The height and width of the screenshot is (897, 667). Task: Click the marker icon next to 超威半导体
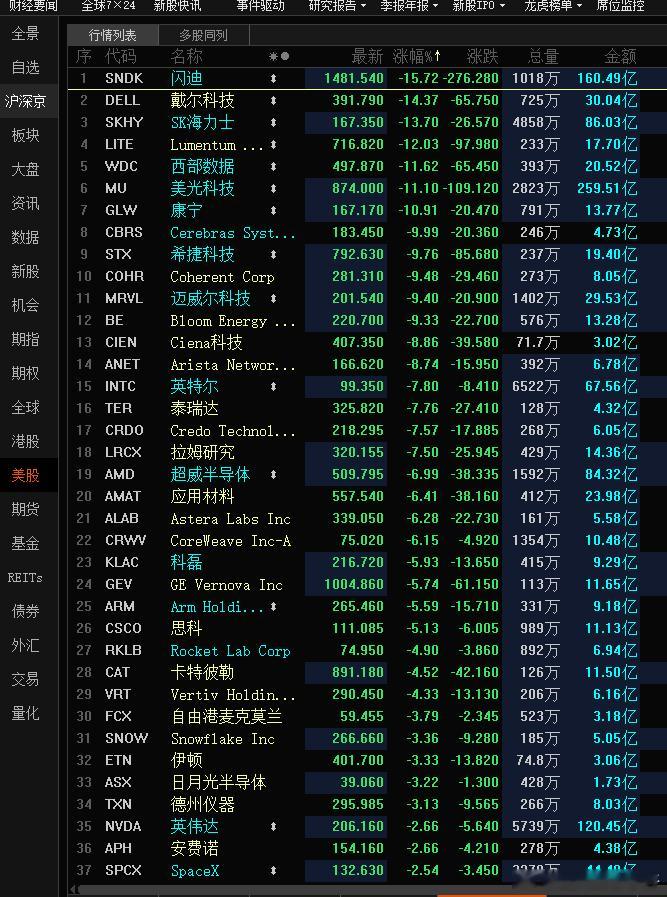pos(273,474)
